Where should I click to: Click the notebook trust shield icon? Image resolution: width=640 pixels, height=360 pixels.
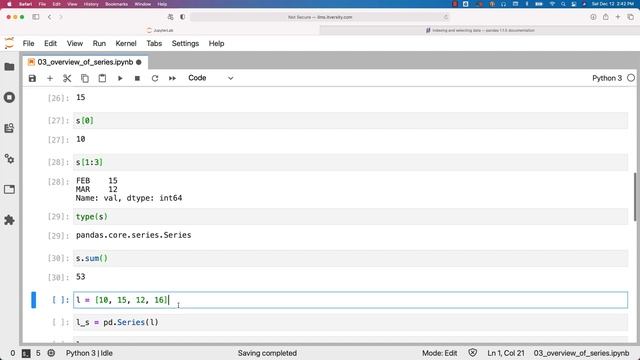click(x=473, y=353)
